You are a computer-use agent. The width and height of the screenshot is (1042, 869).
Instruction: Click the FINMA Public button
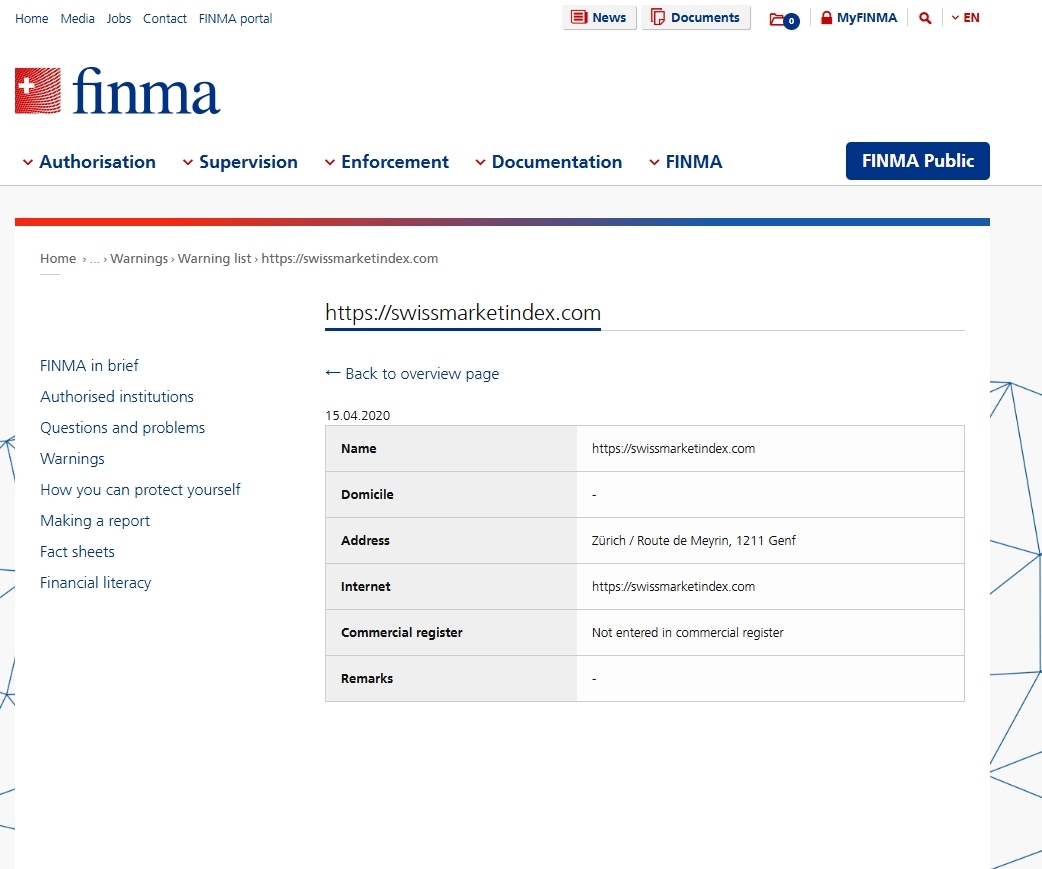click(917, 161)
